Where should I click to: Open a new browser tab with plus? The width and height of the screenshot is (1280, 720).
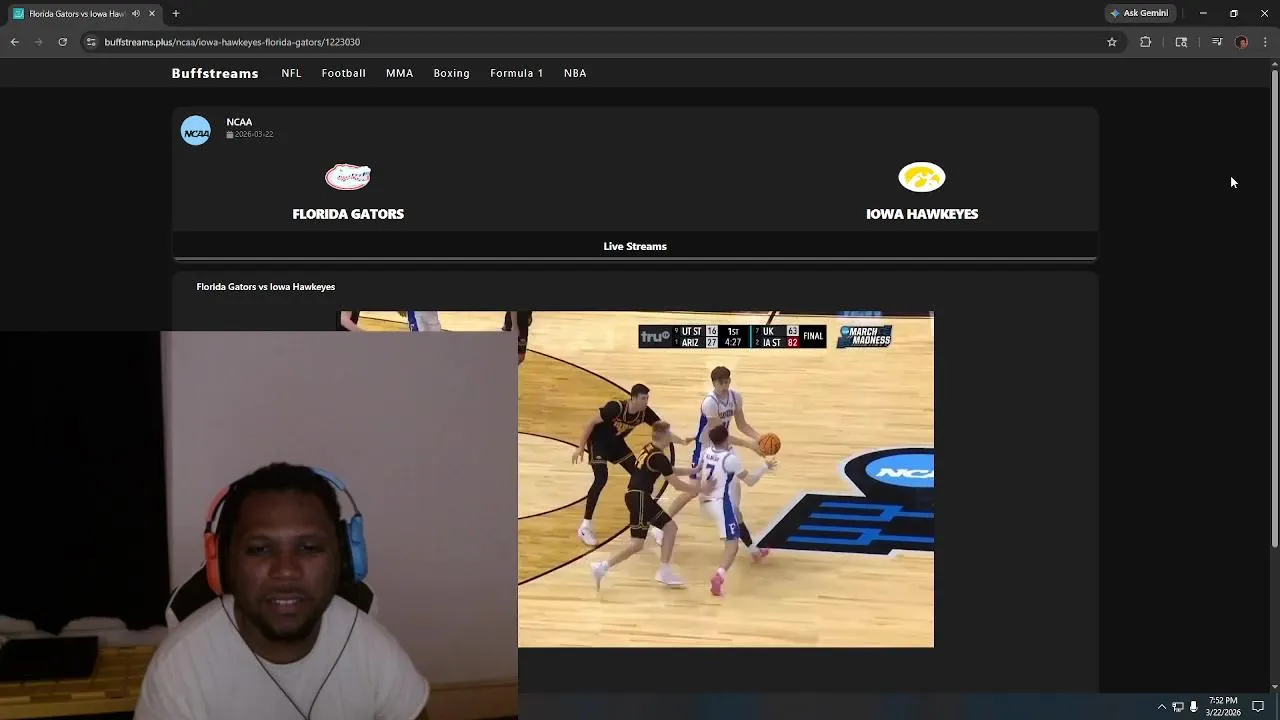pos(176,13)
